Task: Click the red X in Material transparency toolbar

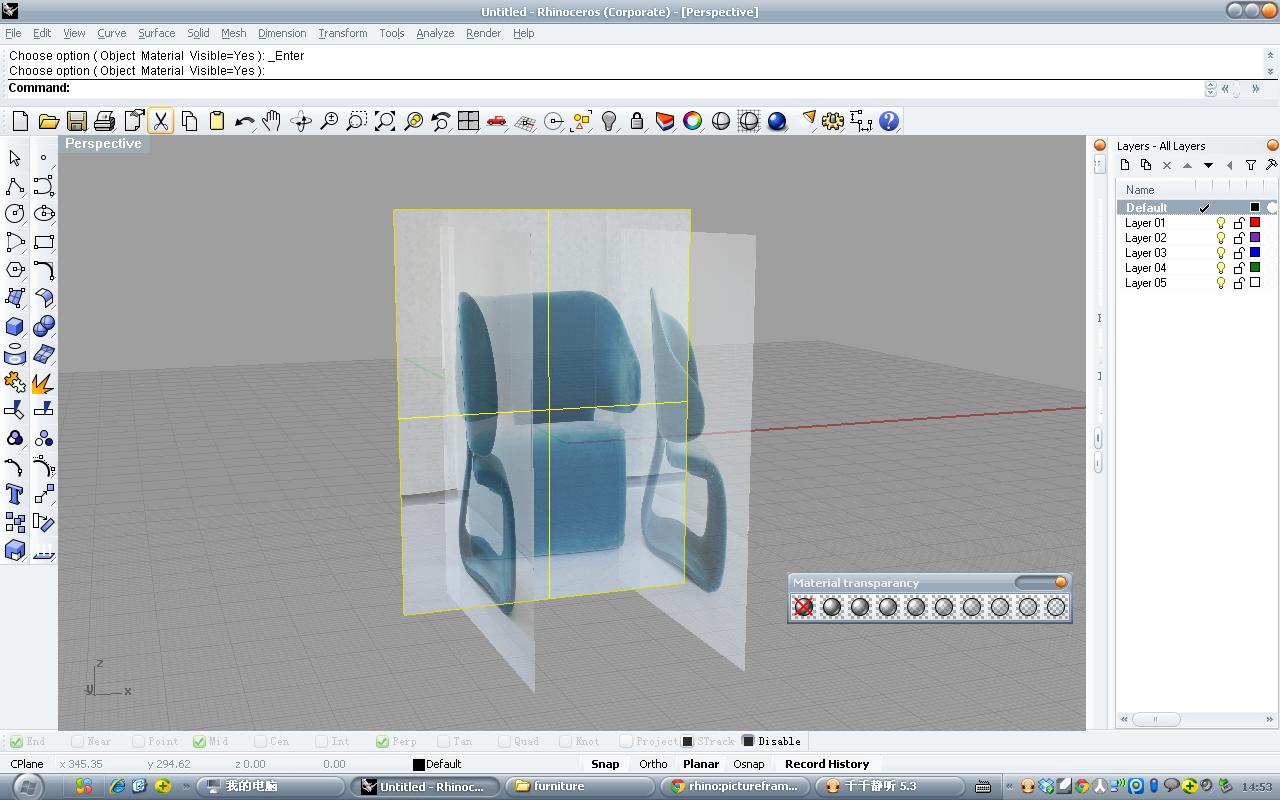Action: [x=803, y=606]
